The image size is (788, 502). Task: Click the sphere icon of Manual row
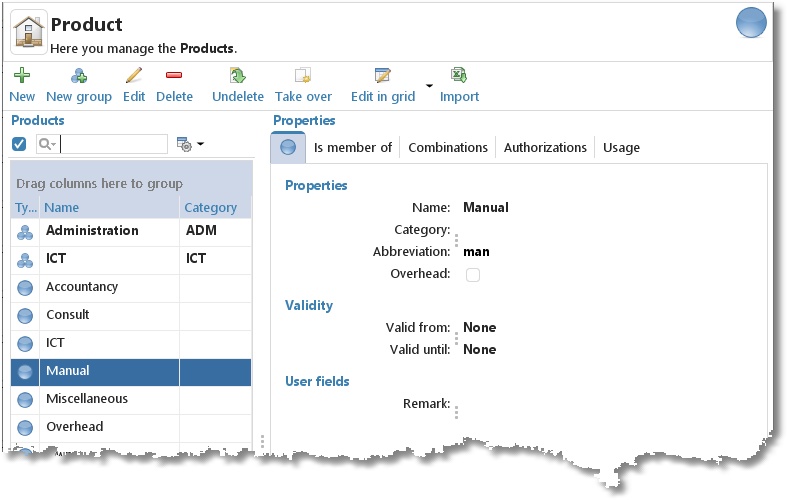pos(25,372)
